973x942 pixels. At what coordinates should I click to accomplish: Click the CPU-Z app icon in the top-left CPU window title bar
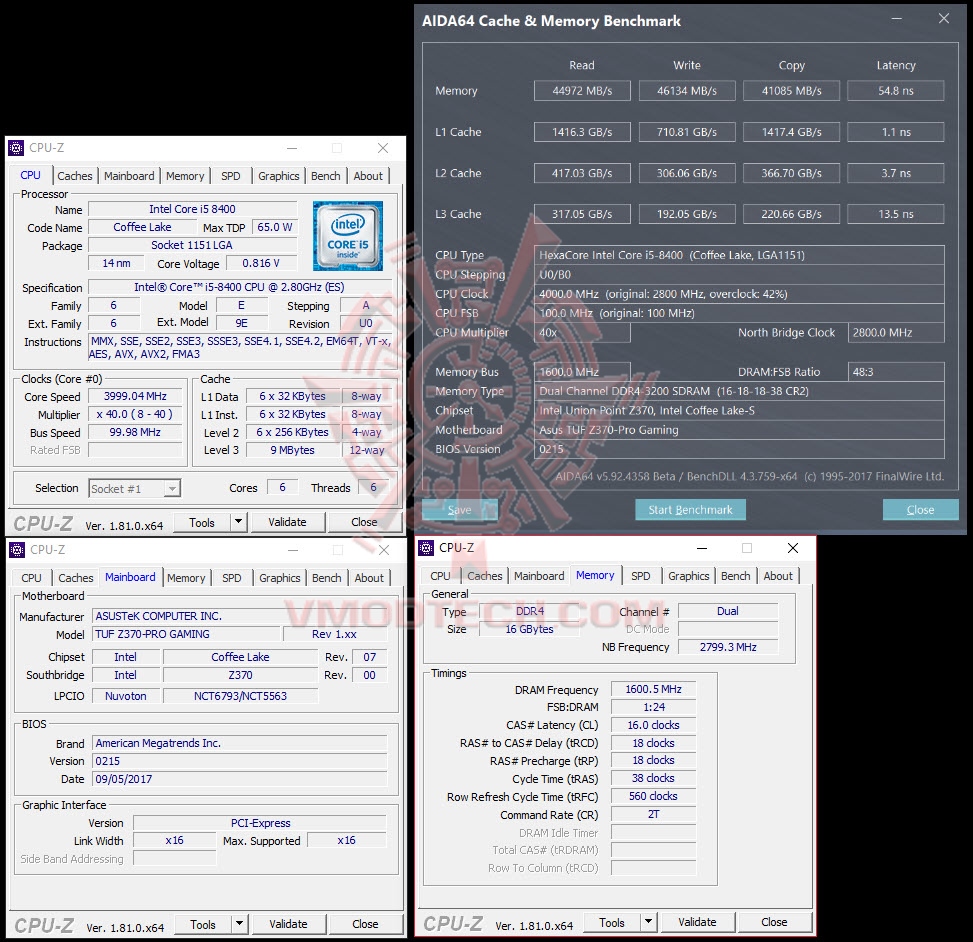16,148
